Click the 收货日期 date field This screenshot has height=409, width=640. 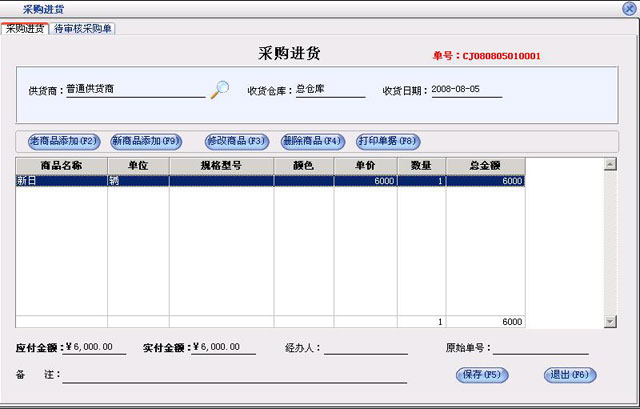tap(466, 90)
